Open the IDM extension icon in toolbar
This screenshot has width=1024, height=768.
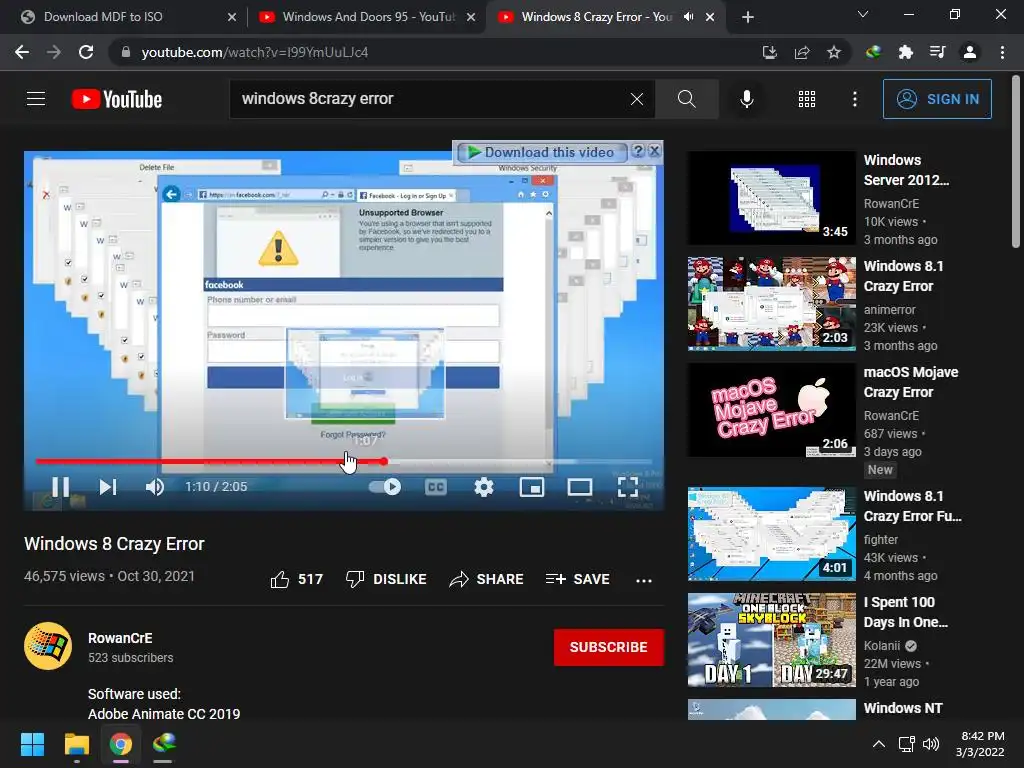click(x=873, y=52)
